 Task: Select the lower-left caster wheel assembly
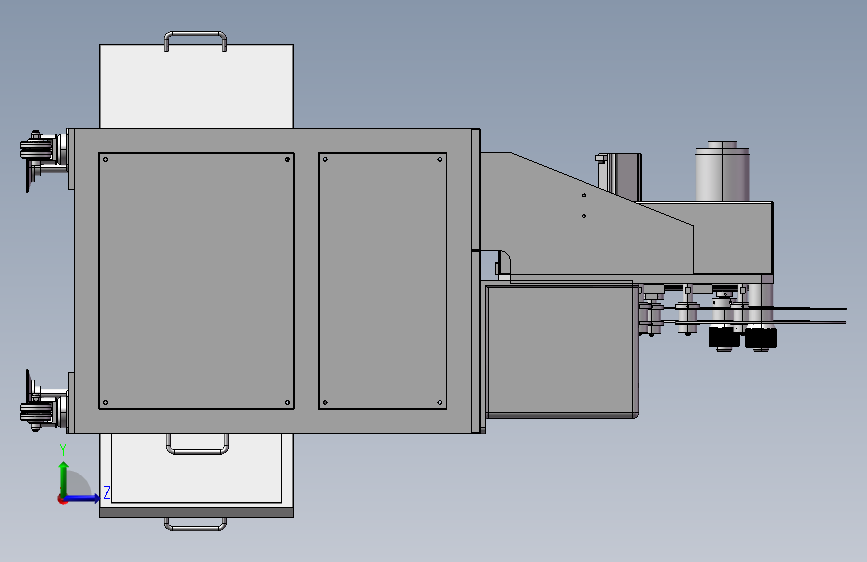[43, 401]
